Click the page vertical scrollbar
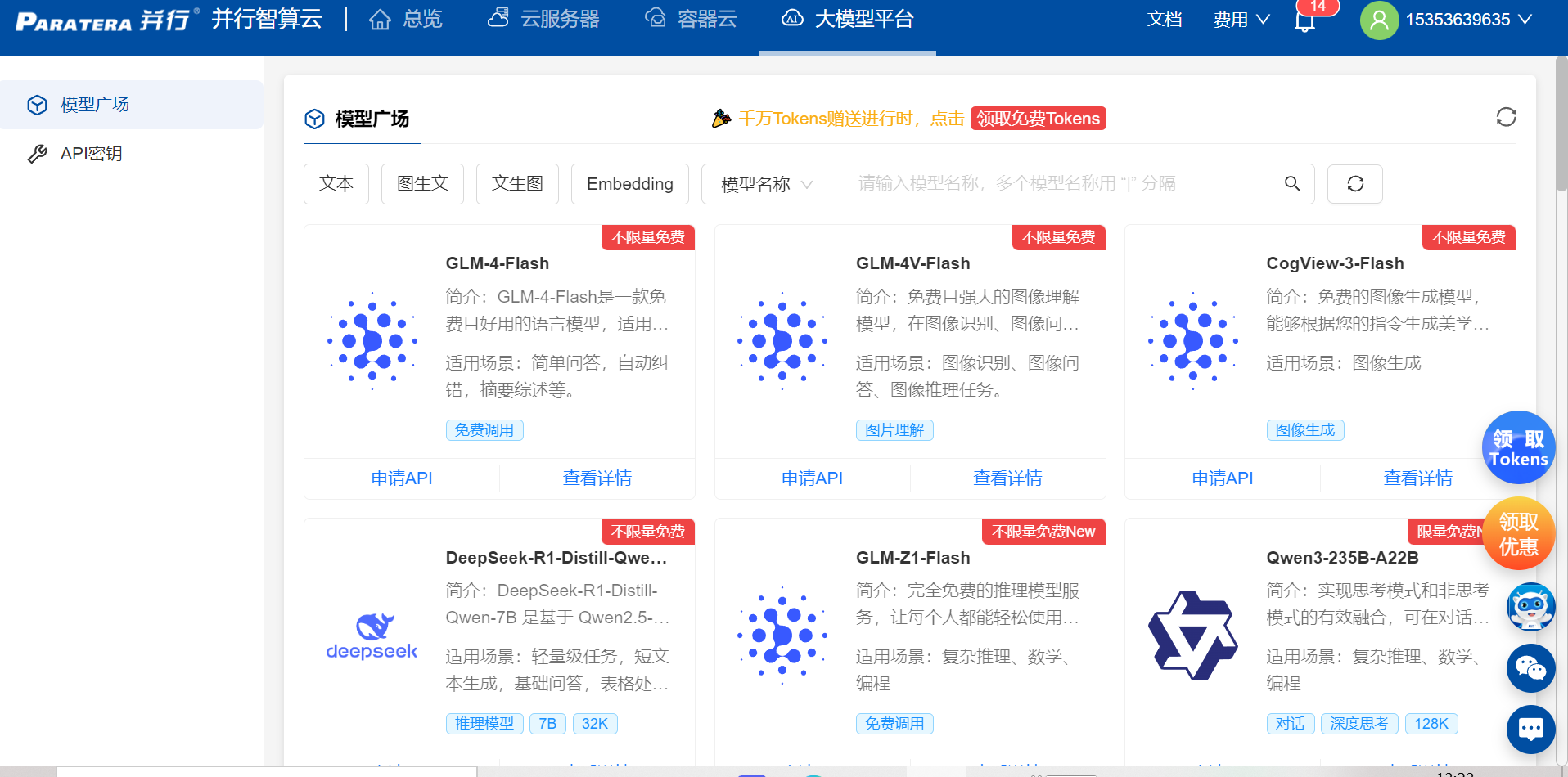 point(1561,123)
